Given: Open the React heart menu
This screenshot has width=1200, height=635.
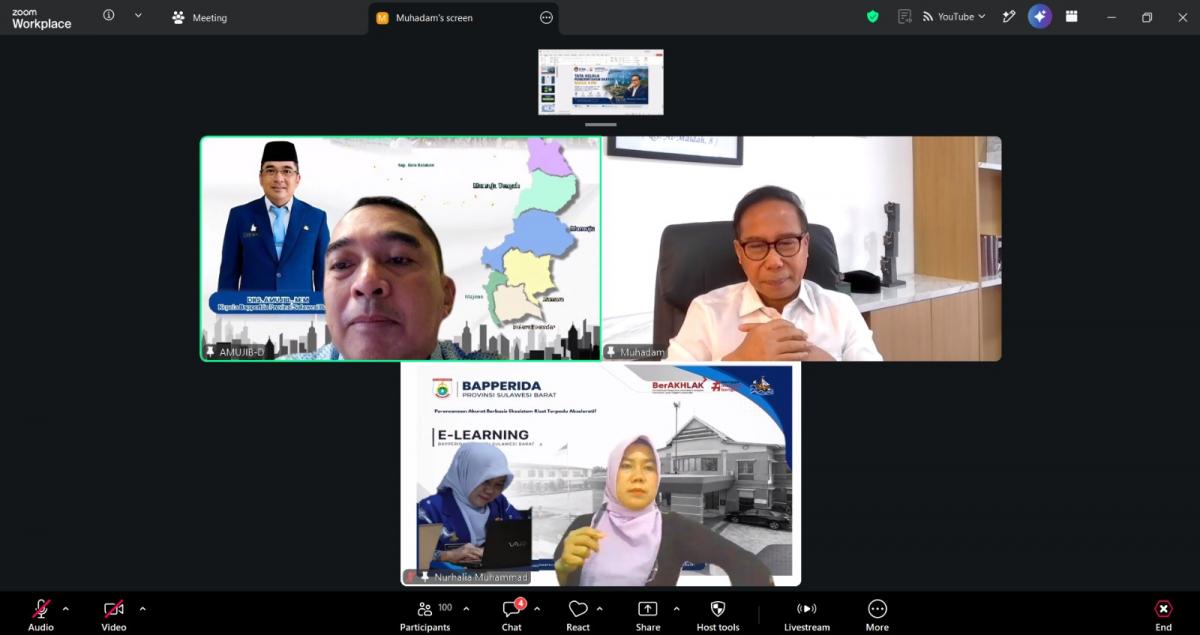Looking at the screenshot, I should (x=578, y=614).
